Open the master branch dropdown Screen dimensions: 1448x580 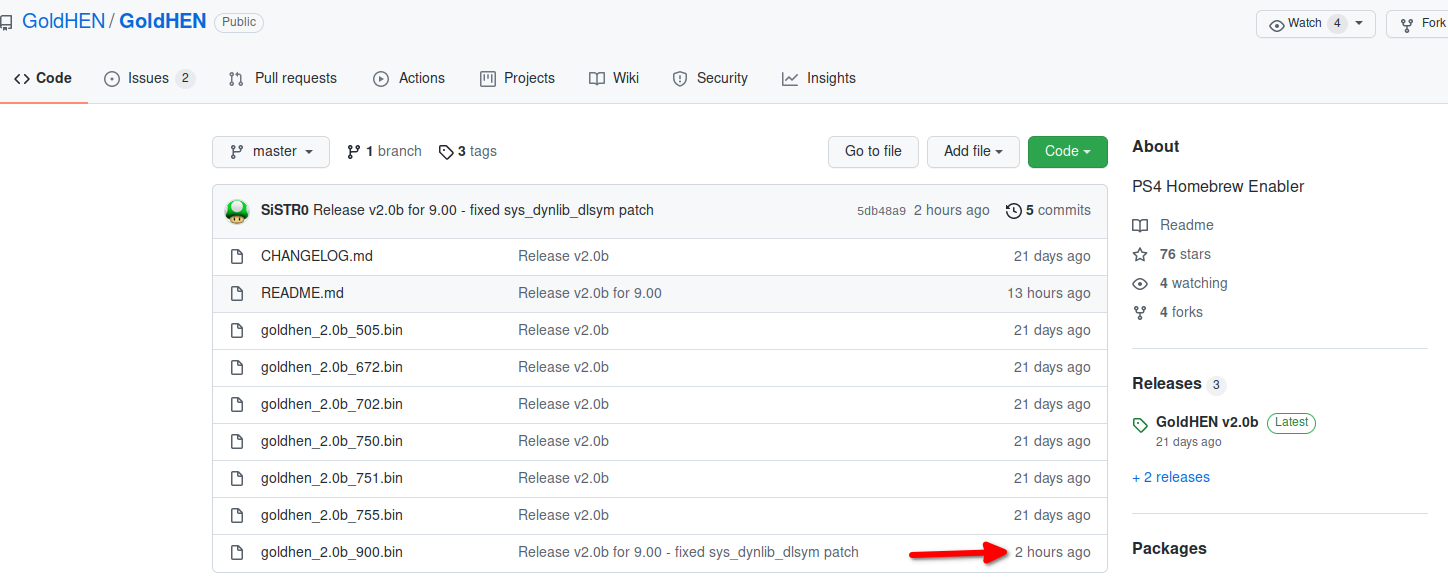point(272,152)
